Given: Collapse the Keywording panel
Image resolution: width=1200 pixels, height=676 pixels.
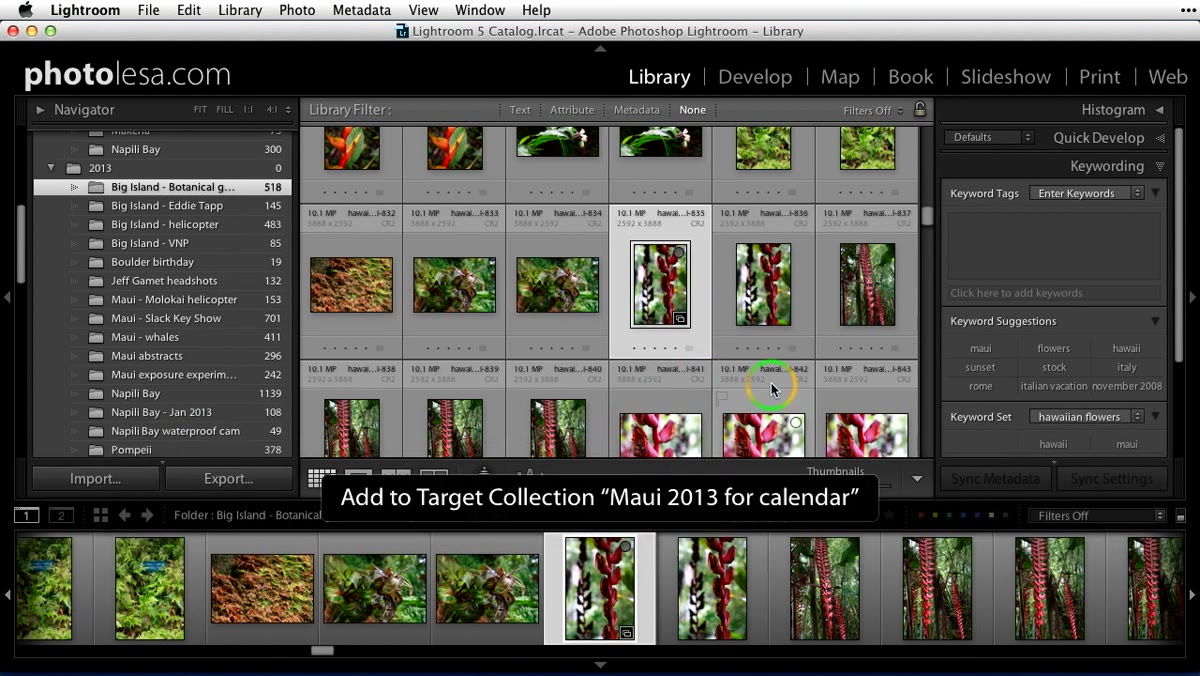Looking at the screenshot, I should 1160,166.
